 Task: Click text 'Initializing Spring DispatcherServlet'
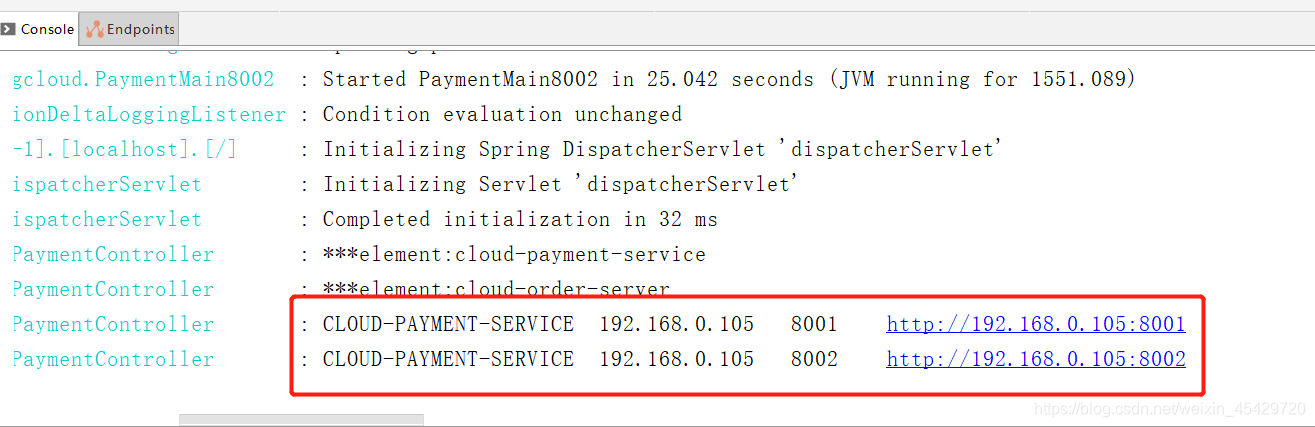(x=544, y=149)
